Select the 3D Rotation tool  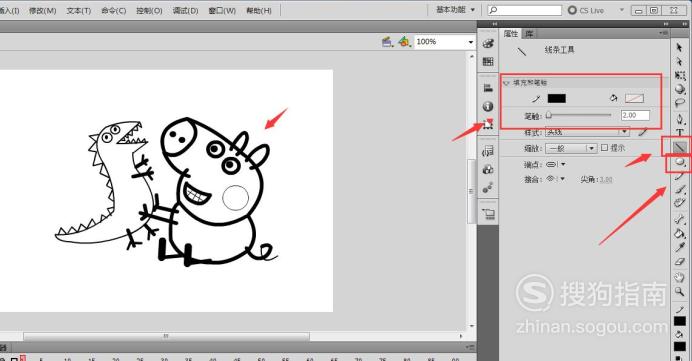click(x=680, y=89)
